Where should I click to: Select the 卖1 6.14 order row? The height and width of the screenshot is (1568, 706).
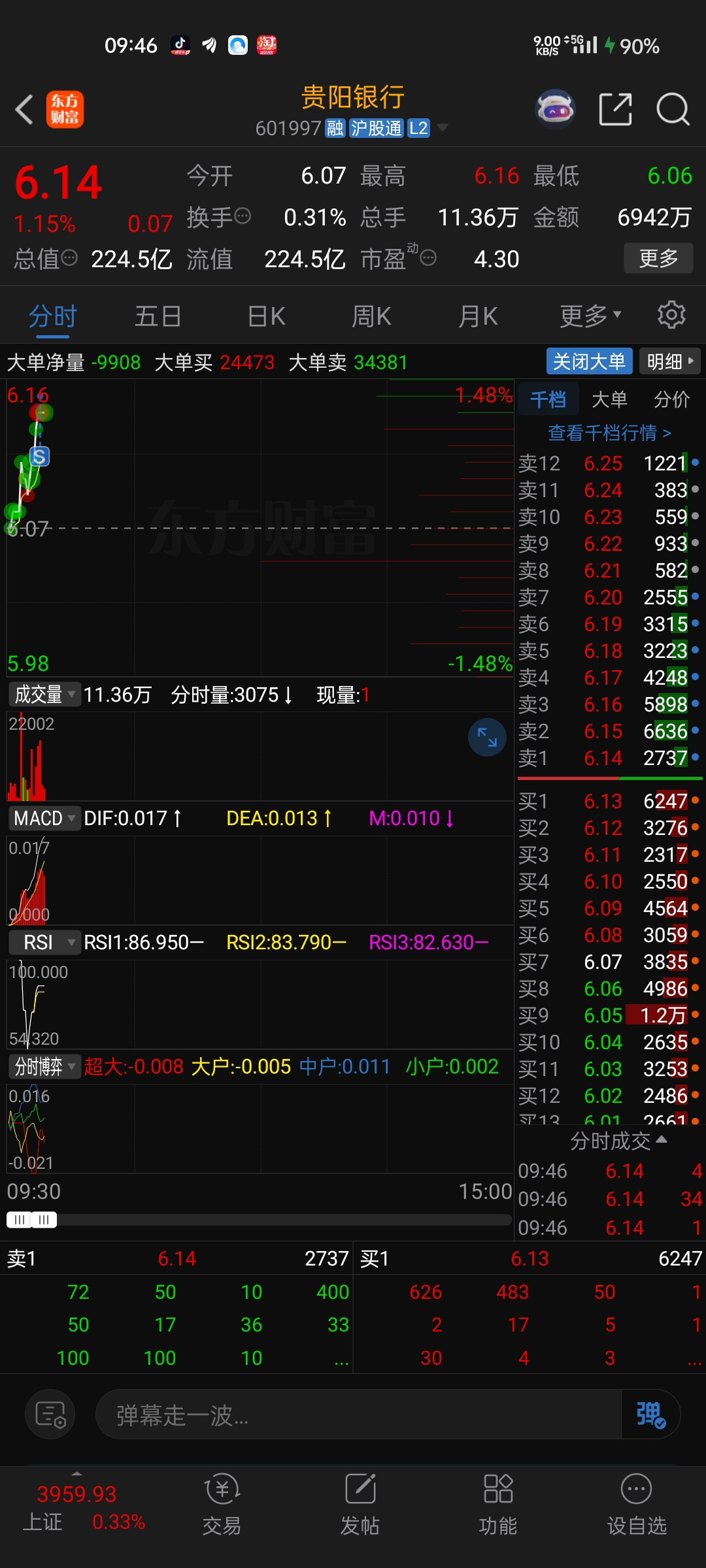[609, 758]
